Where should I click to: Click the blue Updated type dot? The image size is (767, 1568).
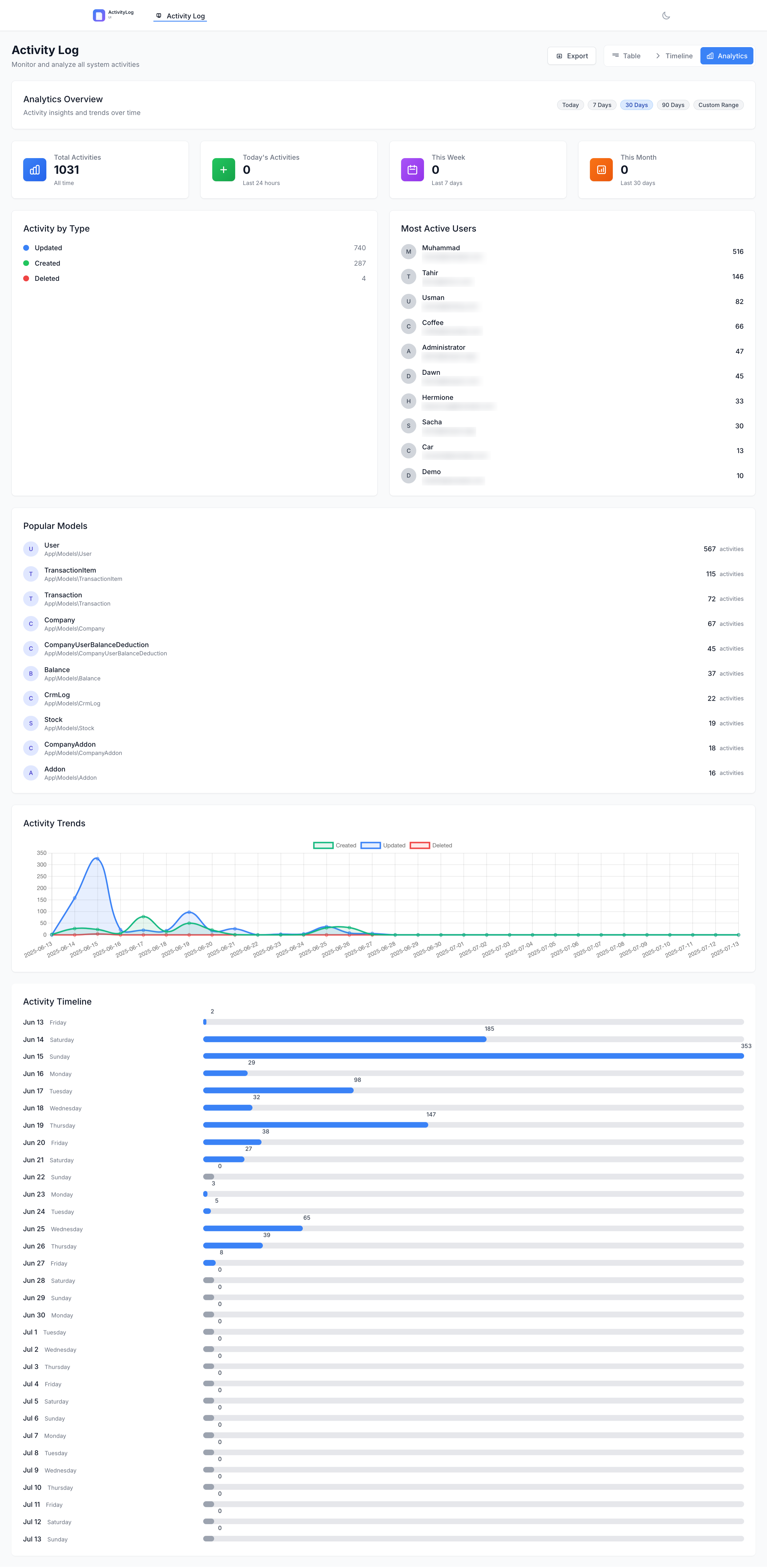tap(26, 248)
